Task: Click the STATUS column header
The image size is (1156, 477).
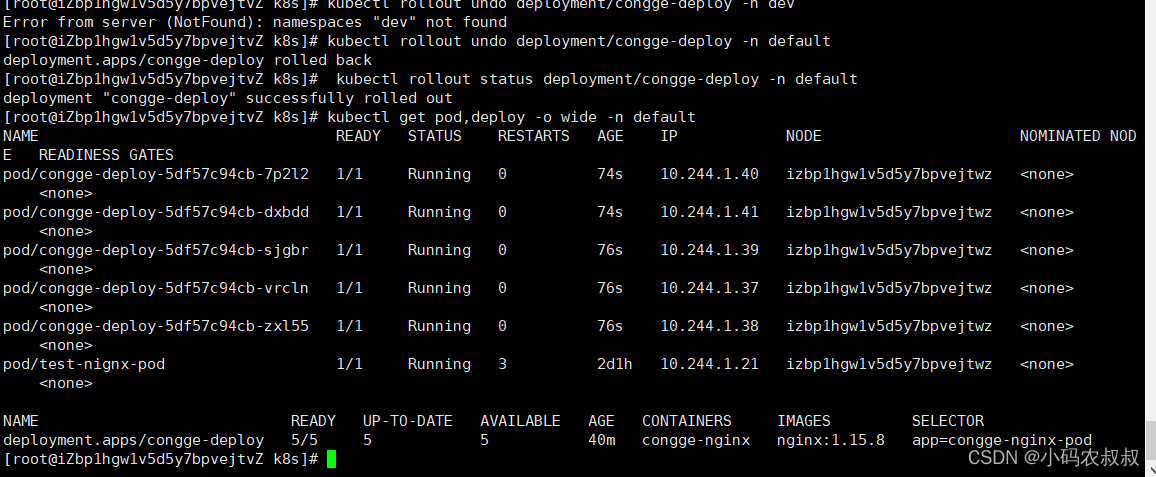Action: pos(434,136)
